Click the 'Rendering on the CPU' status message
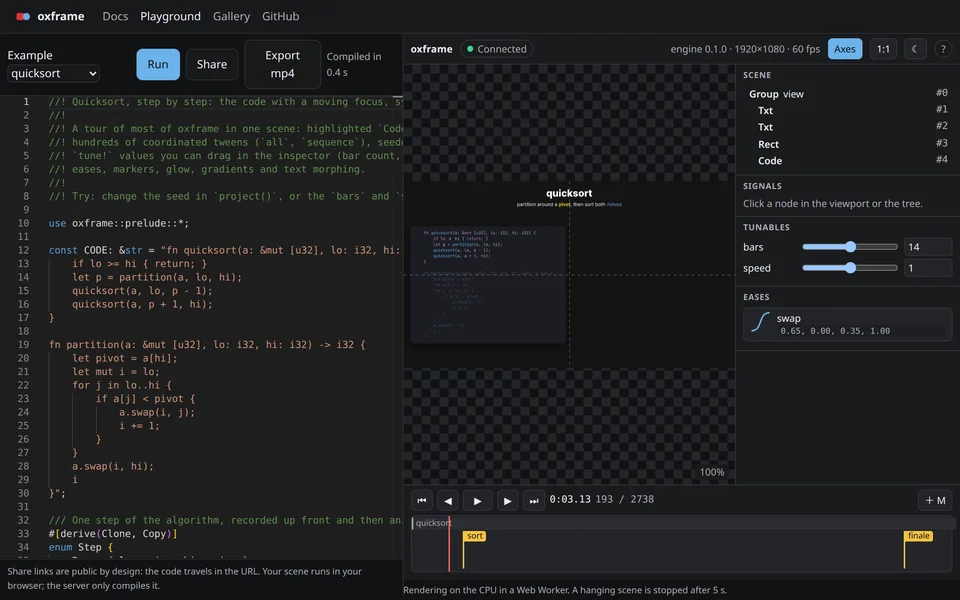 [x=564, y=590]
